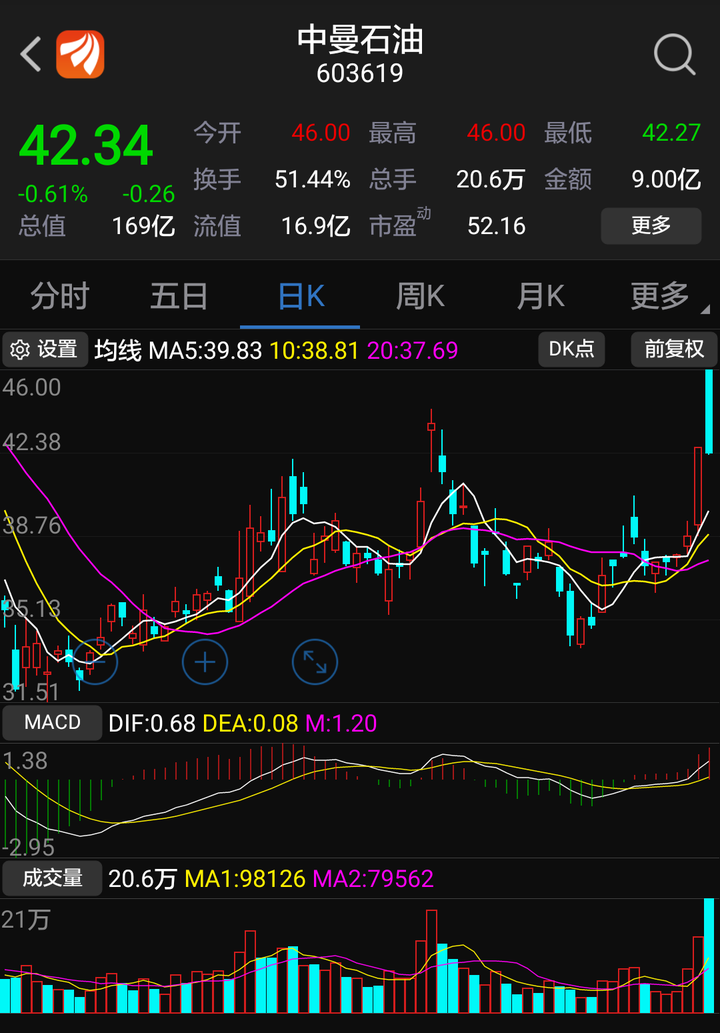
Task: Open the orange Eastmoney app logo
Action: 80,54
